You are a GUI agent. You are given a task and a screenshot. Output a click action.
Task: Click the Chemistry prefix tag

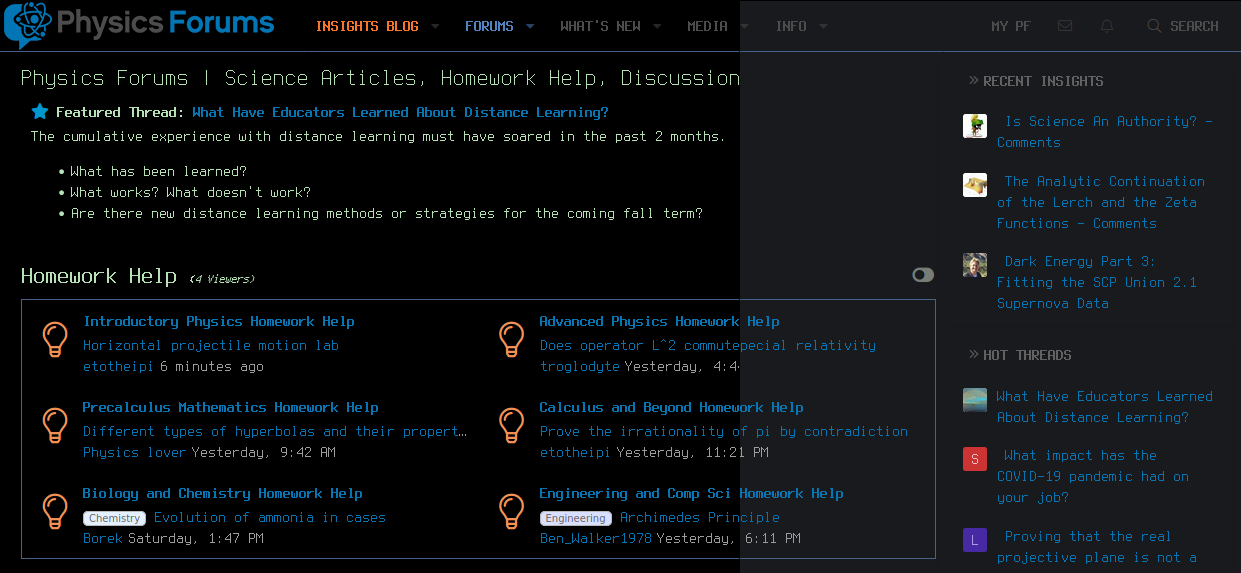[115, 518]
